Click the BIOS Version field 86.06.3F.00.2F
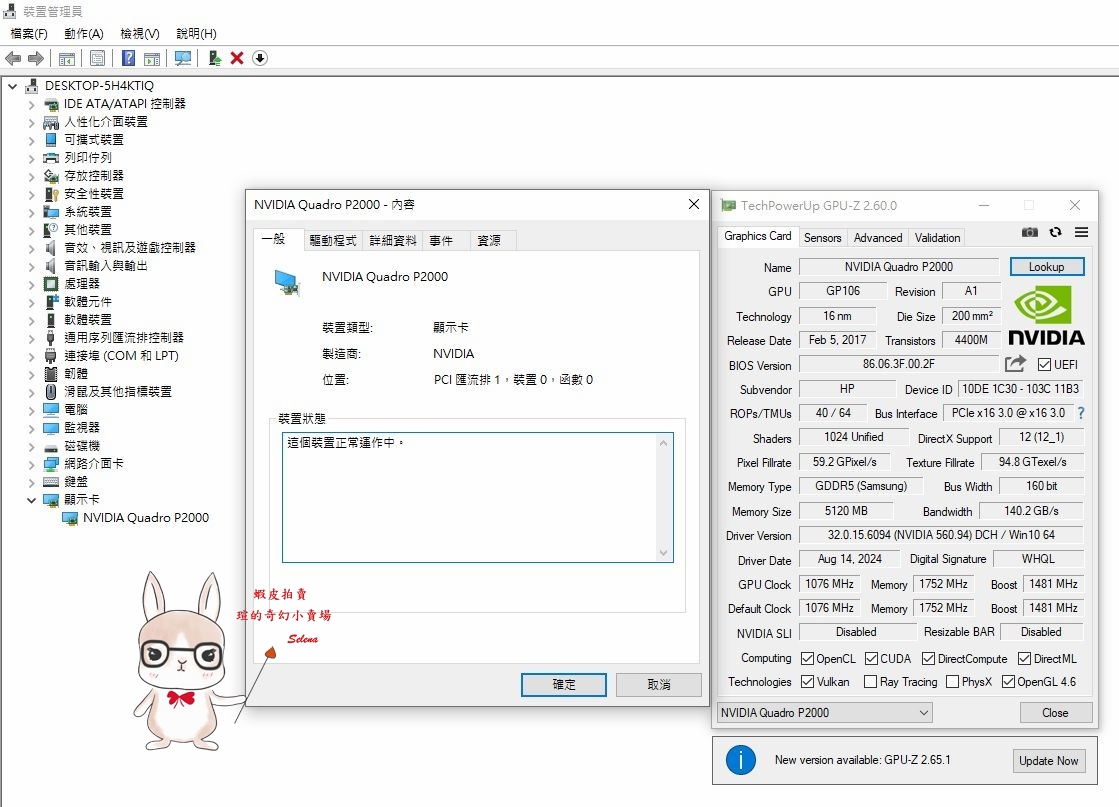 pyautogui.click(x=898, y=364)
